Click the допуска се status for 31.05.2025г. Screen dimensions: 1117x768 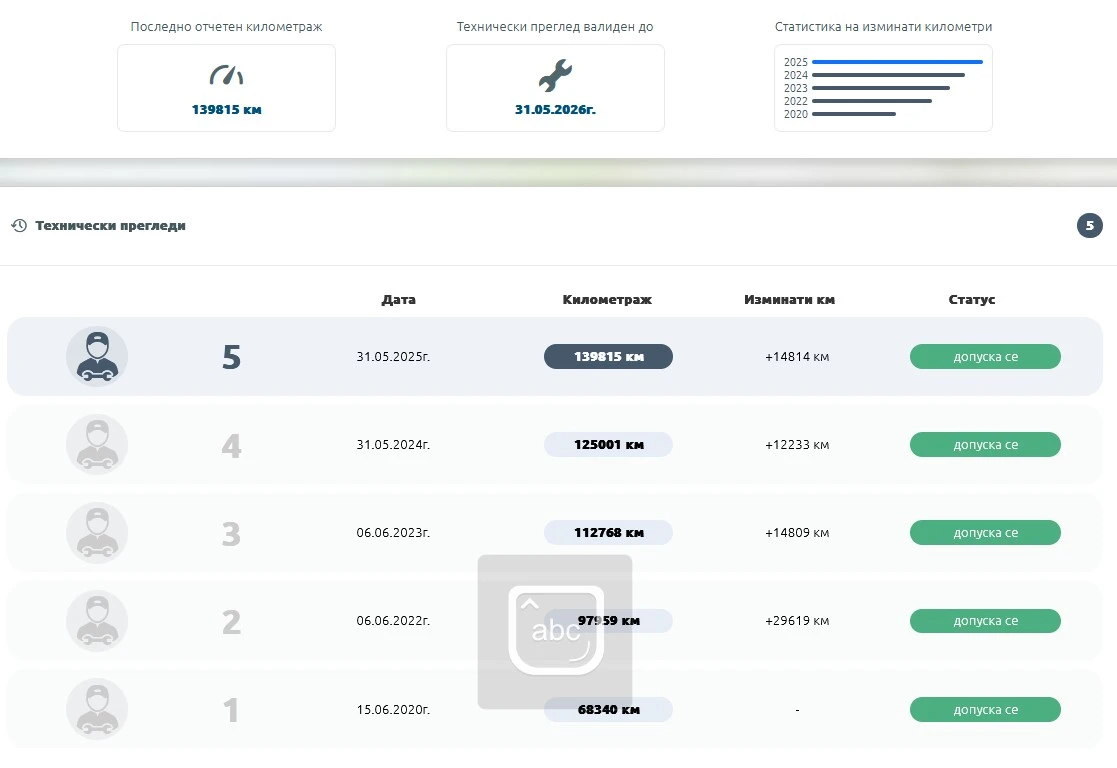[984, 357]
